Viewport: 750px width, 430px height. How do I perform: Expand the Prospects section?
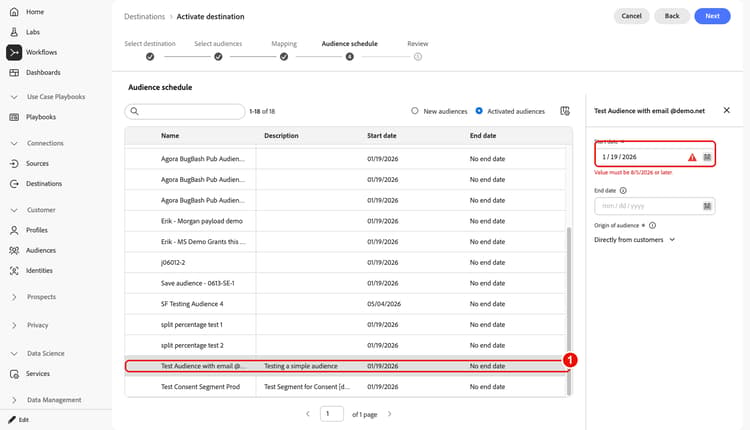click(x=14, y=297)
